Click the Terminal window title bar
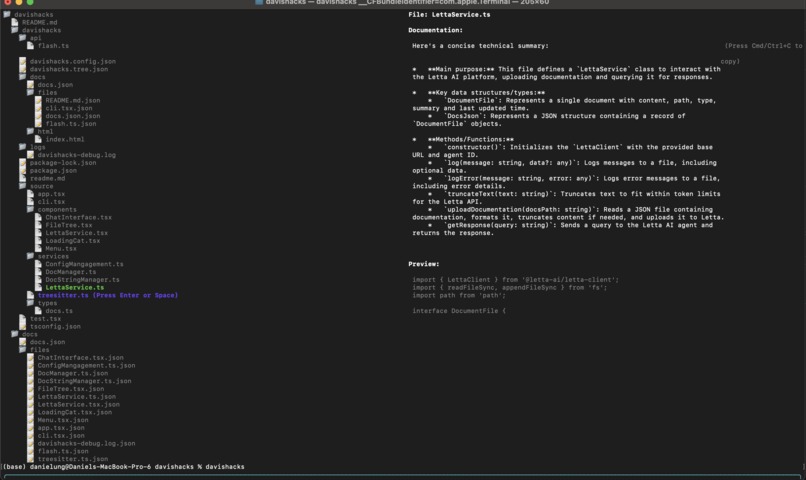The image size is (806, 480). click(403, 3)
